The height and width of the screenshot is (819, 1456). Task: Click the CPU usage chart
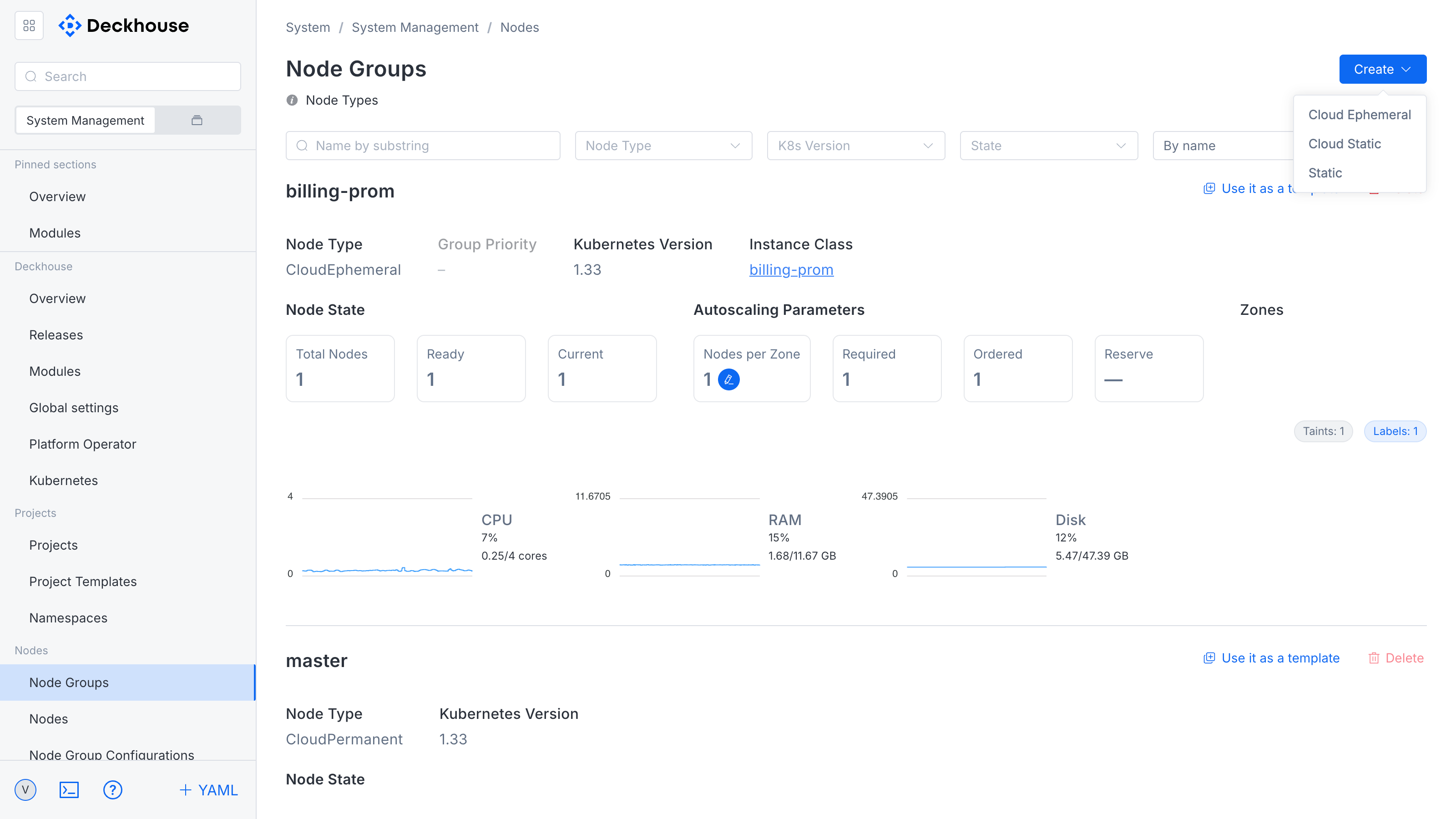[387, 536]
